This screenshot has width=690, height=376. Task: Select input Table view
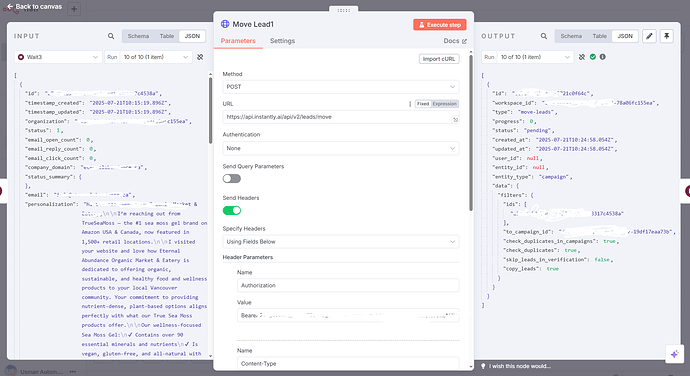(x=166, y=36)
